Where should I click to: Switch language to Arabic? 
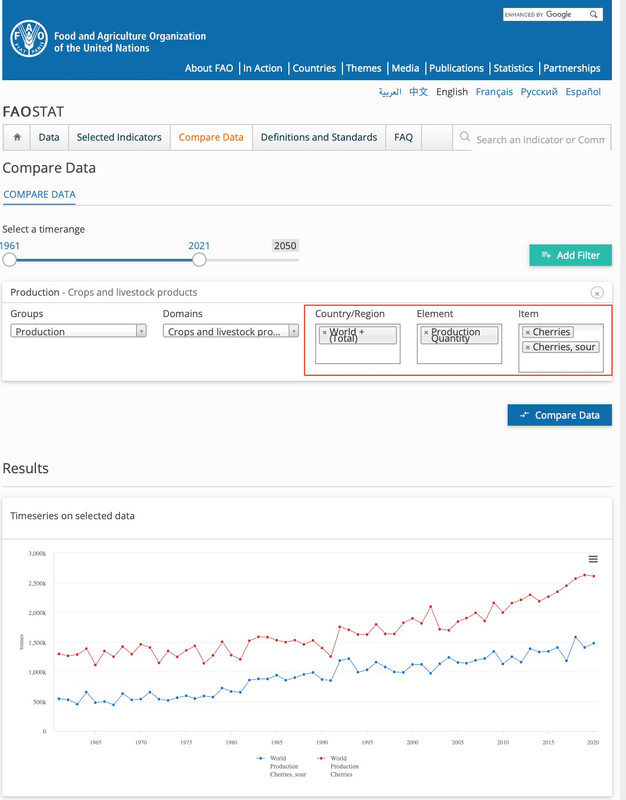tap(390, 92)
